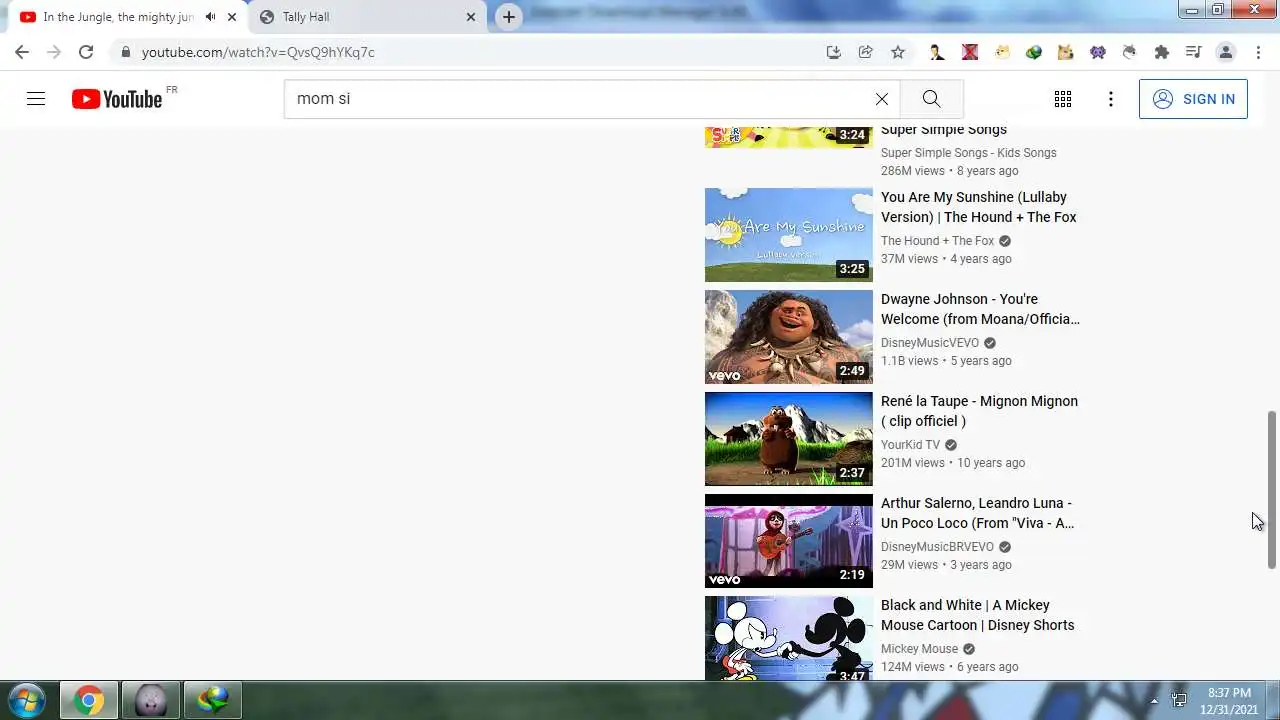Image resolution: width=1280 pixels, height=720 pixels.
Task: Open Black and White Mickey thumbnail
Action: pyautogui.click(x=789, y=638)
